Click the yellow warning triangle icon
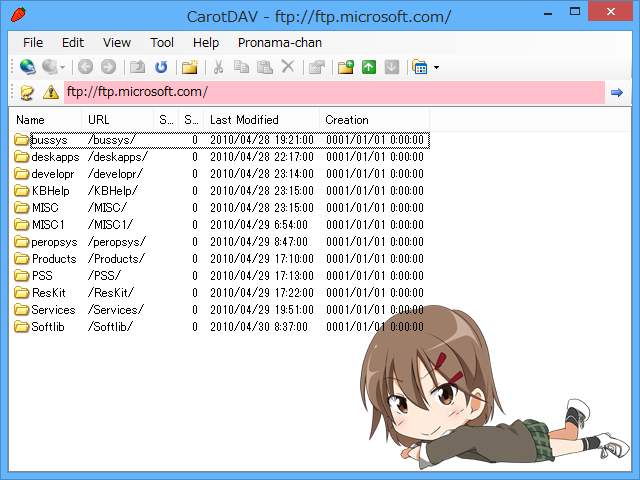This screenshot has width=640, height=480. pos(51,92)
